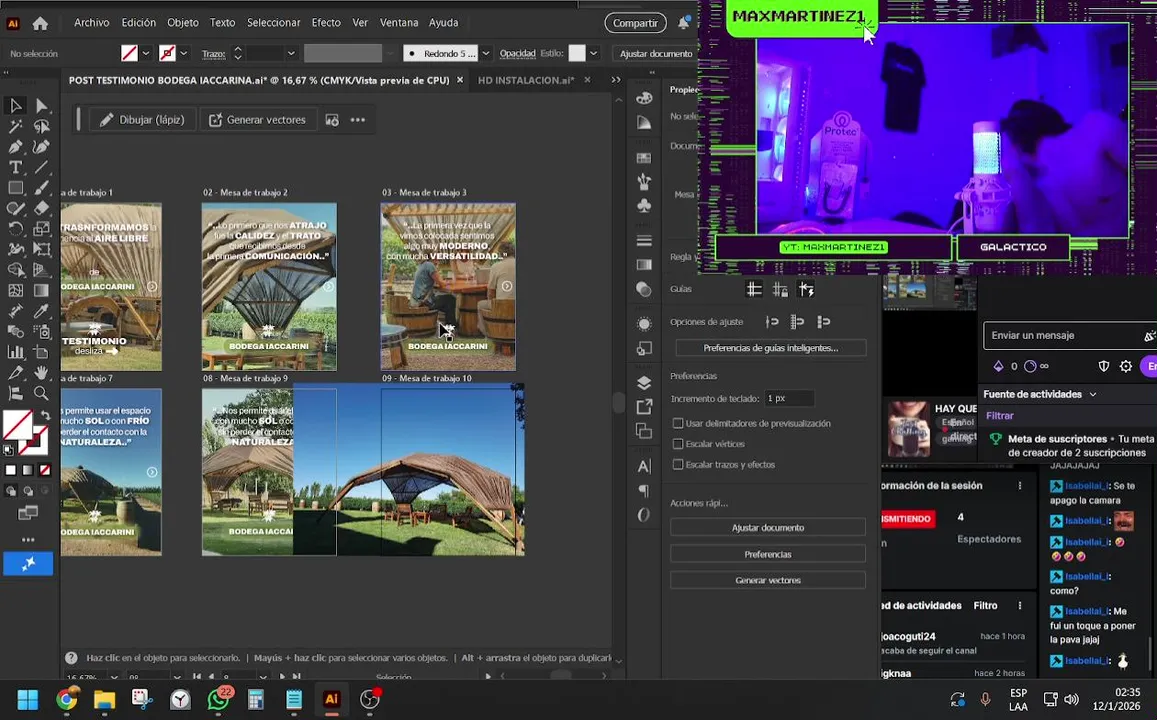Click Incremento de teclado input field
The image size is (1157, 720).
tap(789, 398)
